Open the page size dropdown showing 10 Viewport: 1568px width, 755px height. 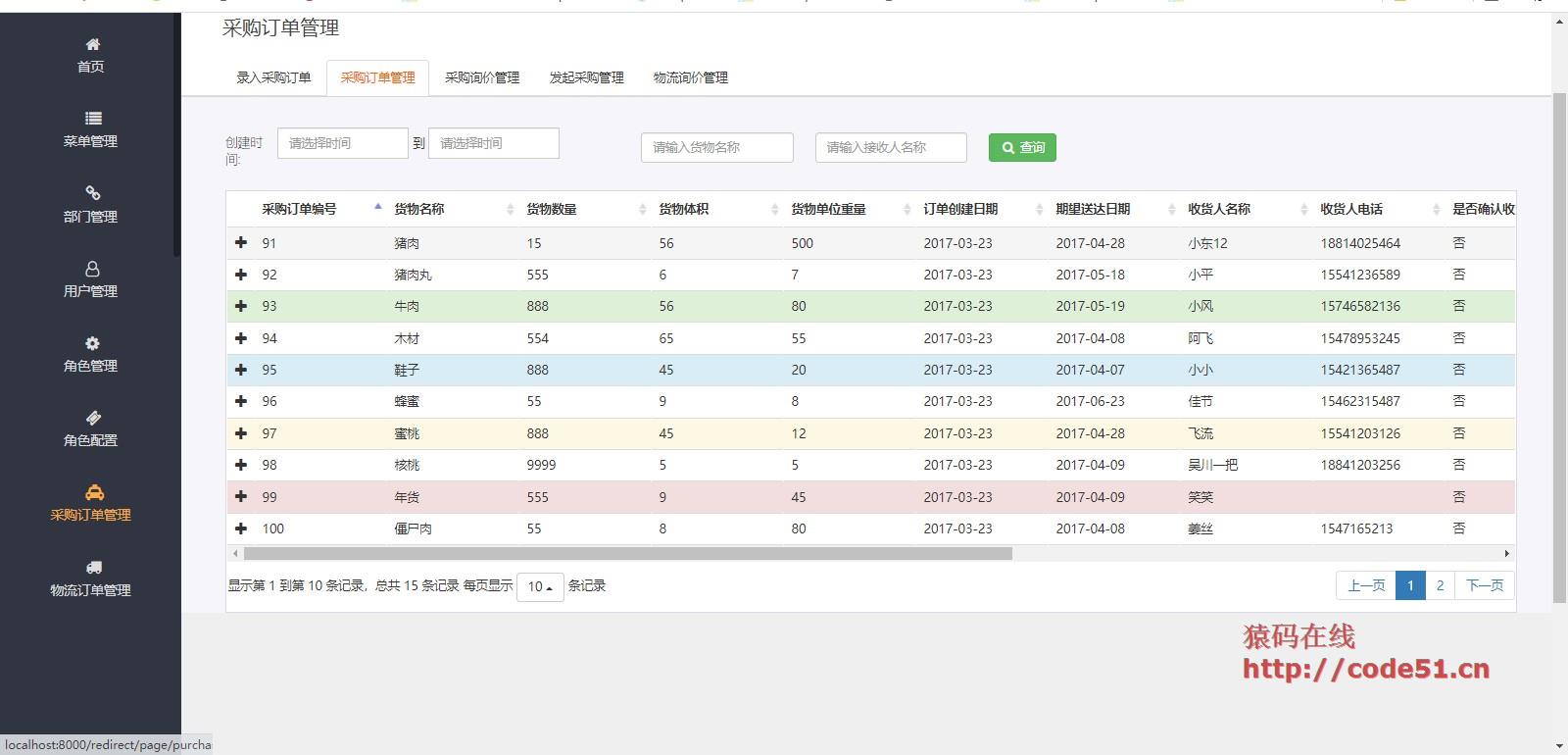540,586
